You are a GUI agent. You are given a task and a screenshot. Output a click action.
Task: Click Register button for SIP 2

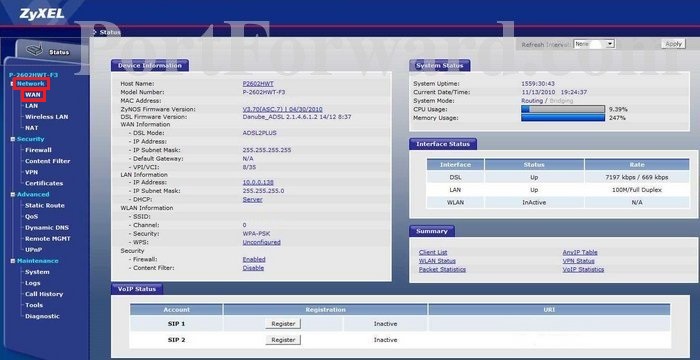[283, 340]
